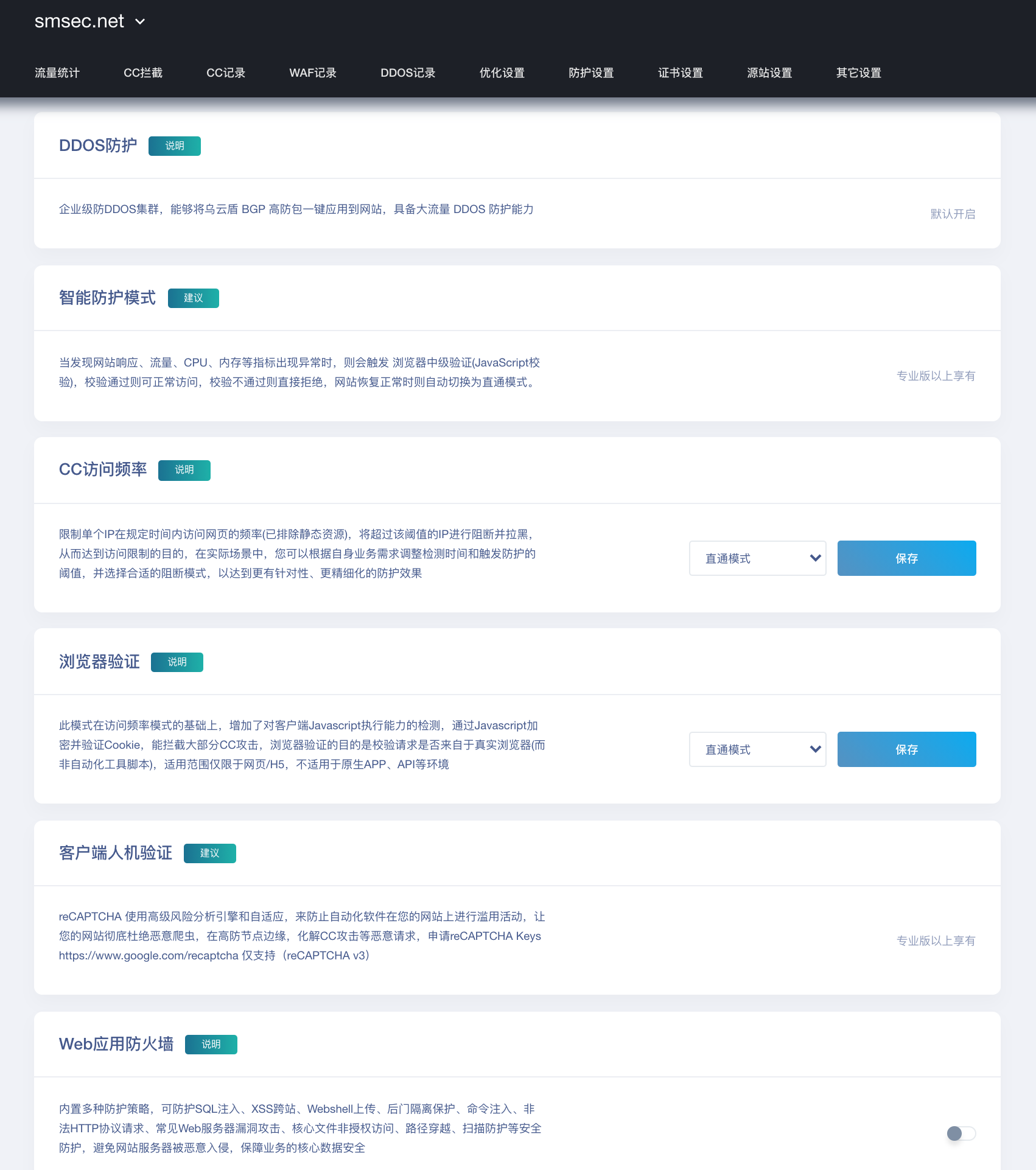The image size is (1036, 1170).
Task: Select the 防护设置 tab
Action: [591, 73]
